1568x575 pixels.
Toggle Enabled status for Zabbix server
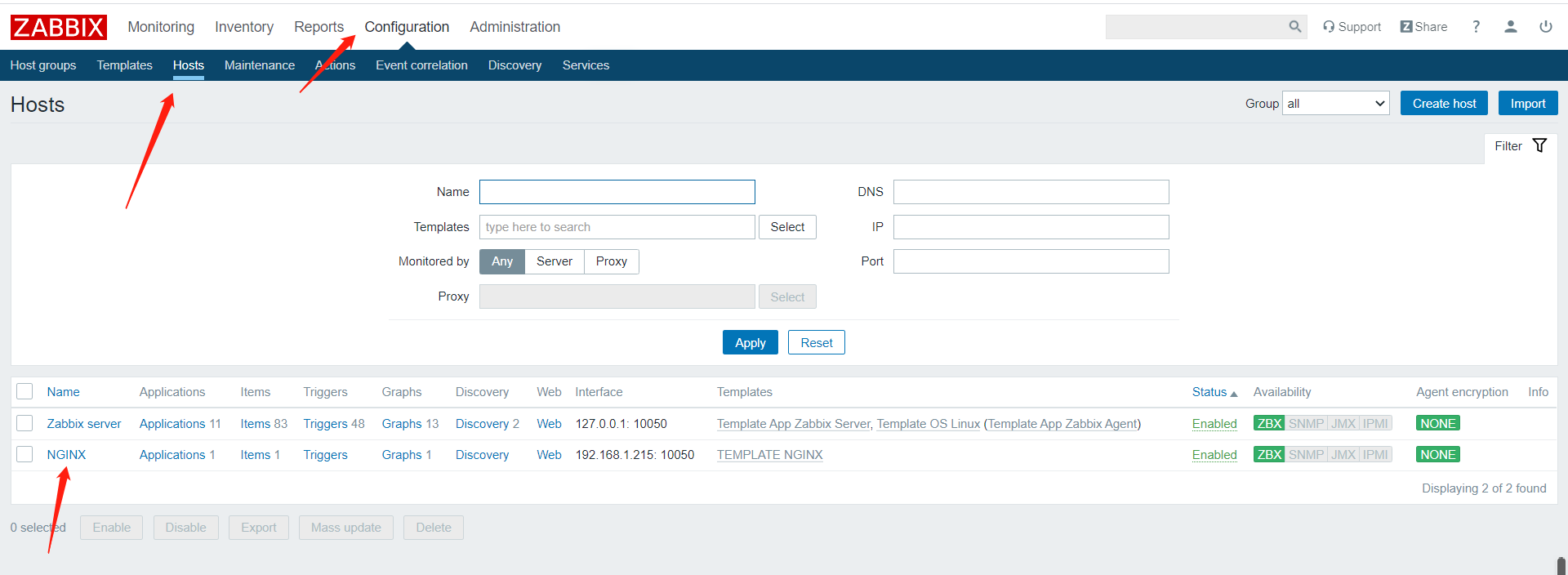[1214, 424]
